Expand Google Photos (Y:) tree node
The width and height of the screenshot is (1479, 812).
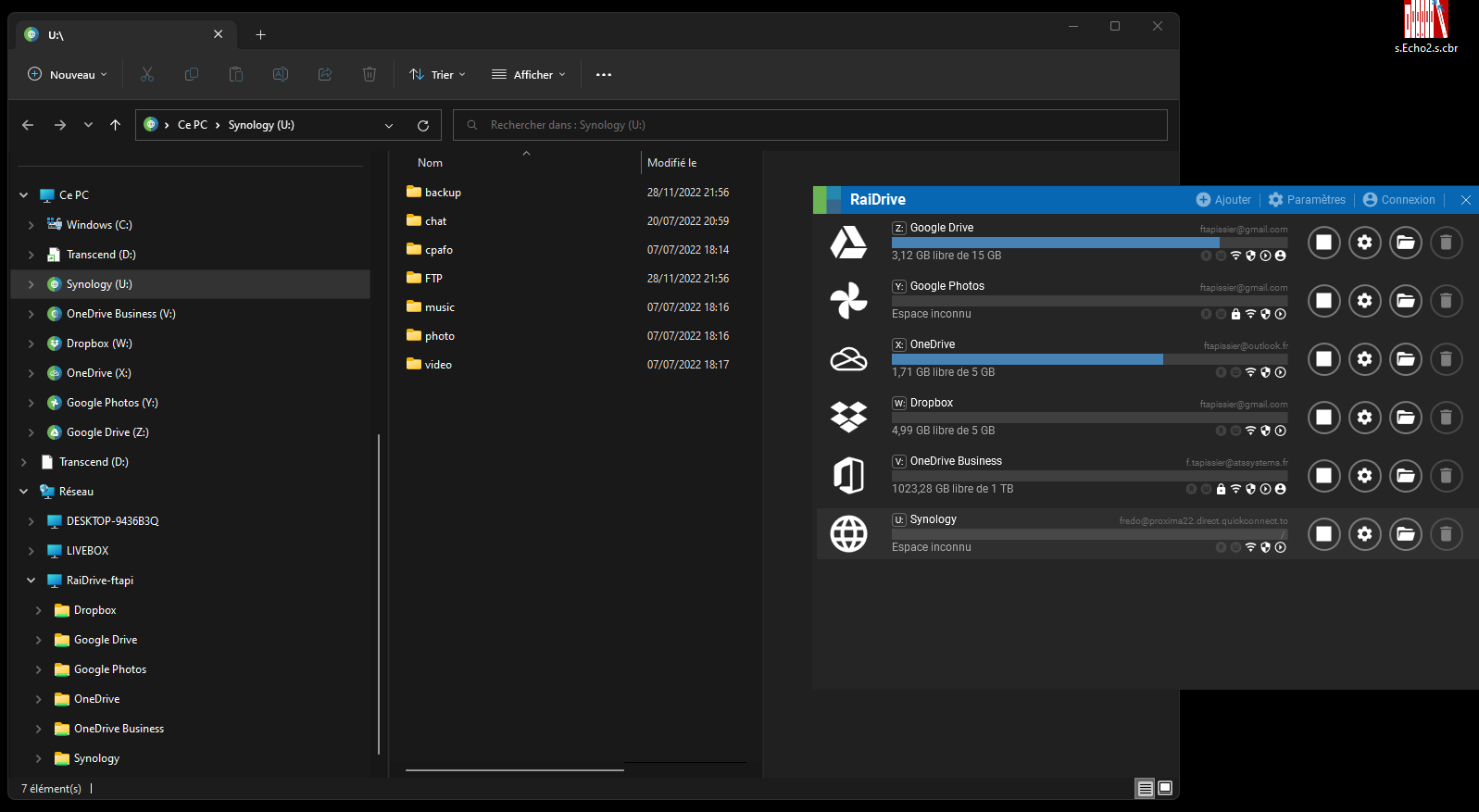[x=31, y=403]
